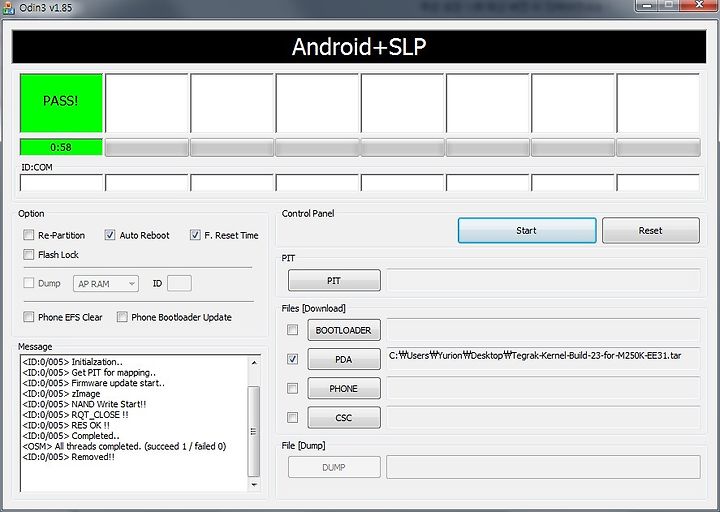
Task: Click the CSC file button
Action: point(344,417)
